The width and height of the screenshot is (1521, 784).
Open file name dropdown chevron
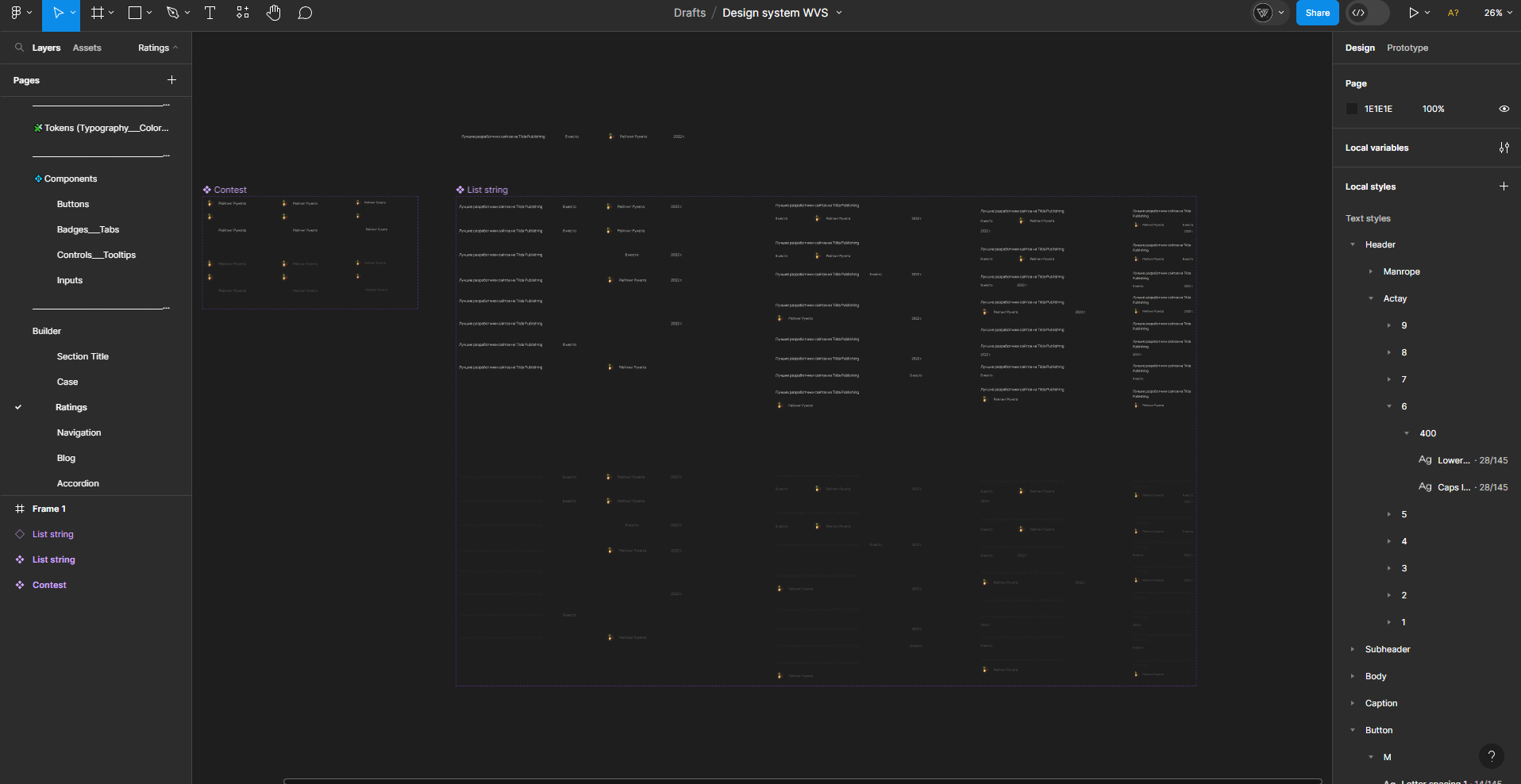coord(839,13)
